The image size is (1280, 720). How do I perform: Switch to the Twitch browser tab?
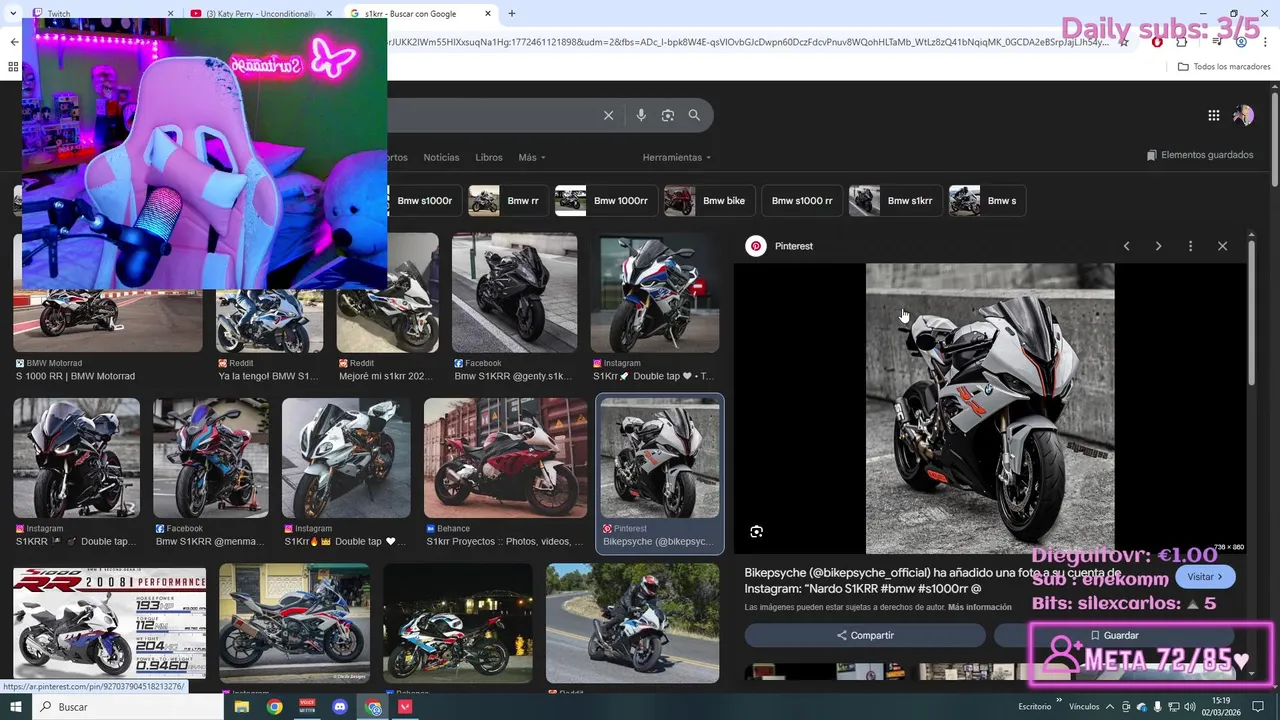[100, 14]
